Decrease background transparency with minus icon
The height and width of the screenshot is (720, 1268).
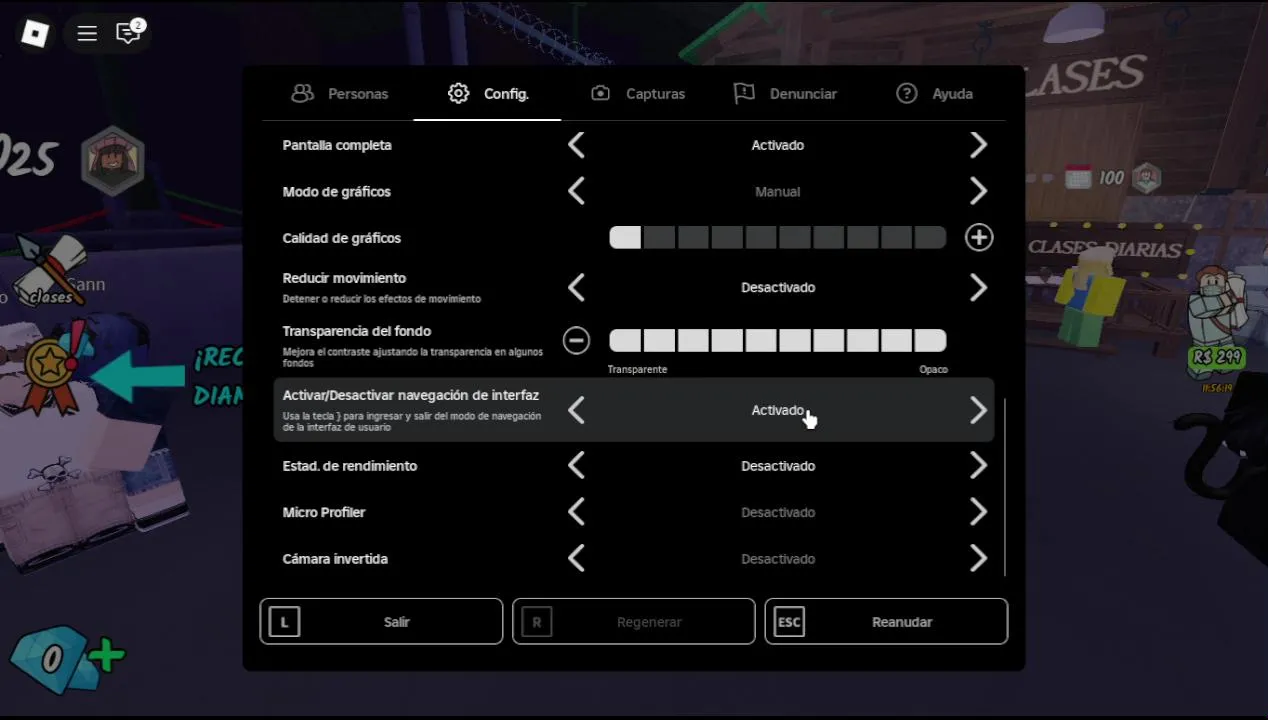[x=576, y=340]
